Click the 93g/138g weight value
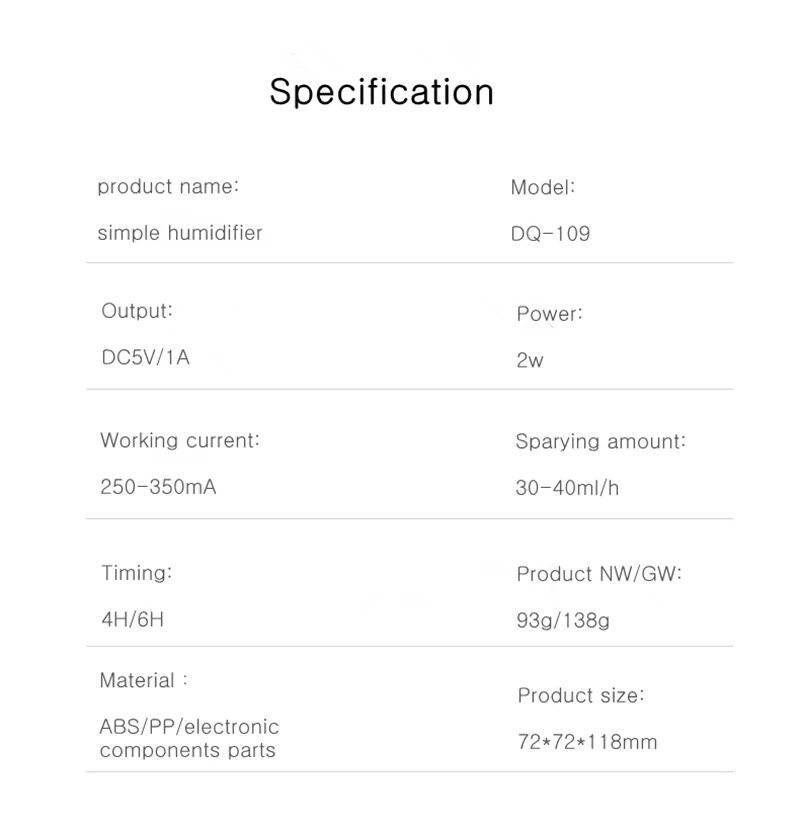 tap(563, 620)
